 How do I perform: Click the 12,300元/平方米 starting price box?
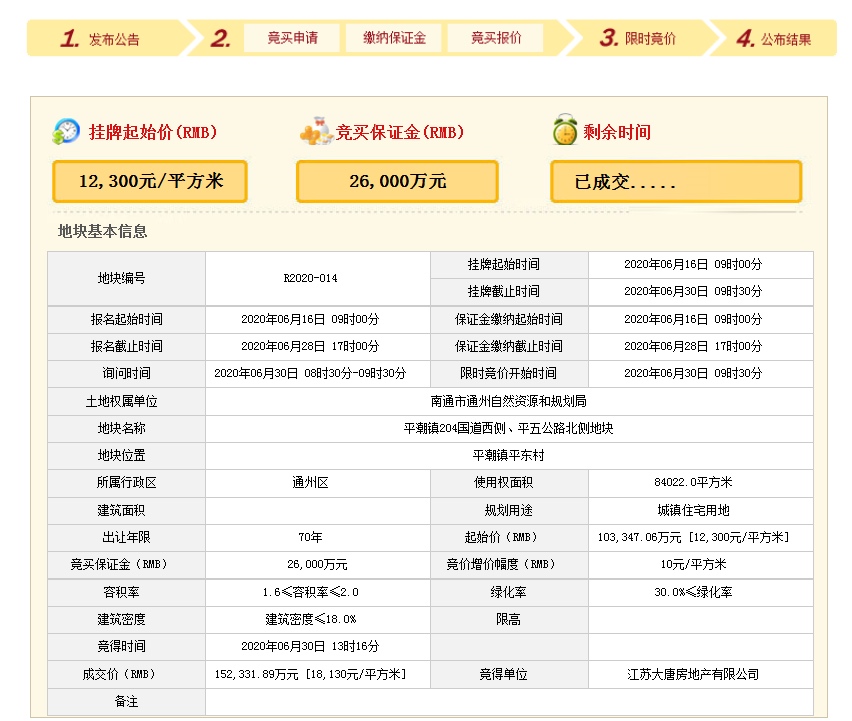150,182
